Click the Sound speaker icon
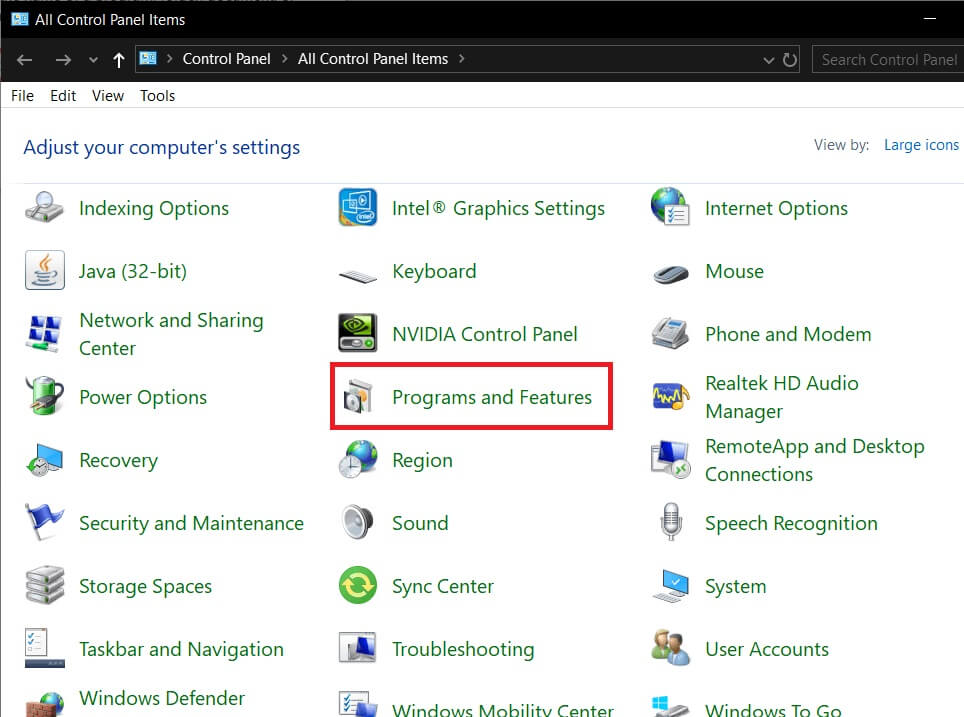The height and width of the screenshot is (717, 964). pyautogui.click(x=358, y=523)
